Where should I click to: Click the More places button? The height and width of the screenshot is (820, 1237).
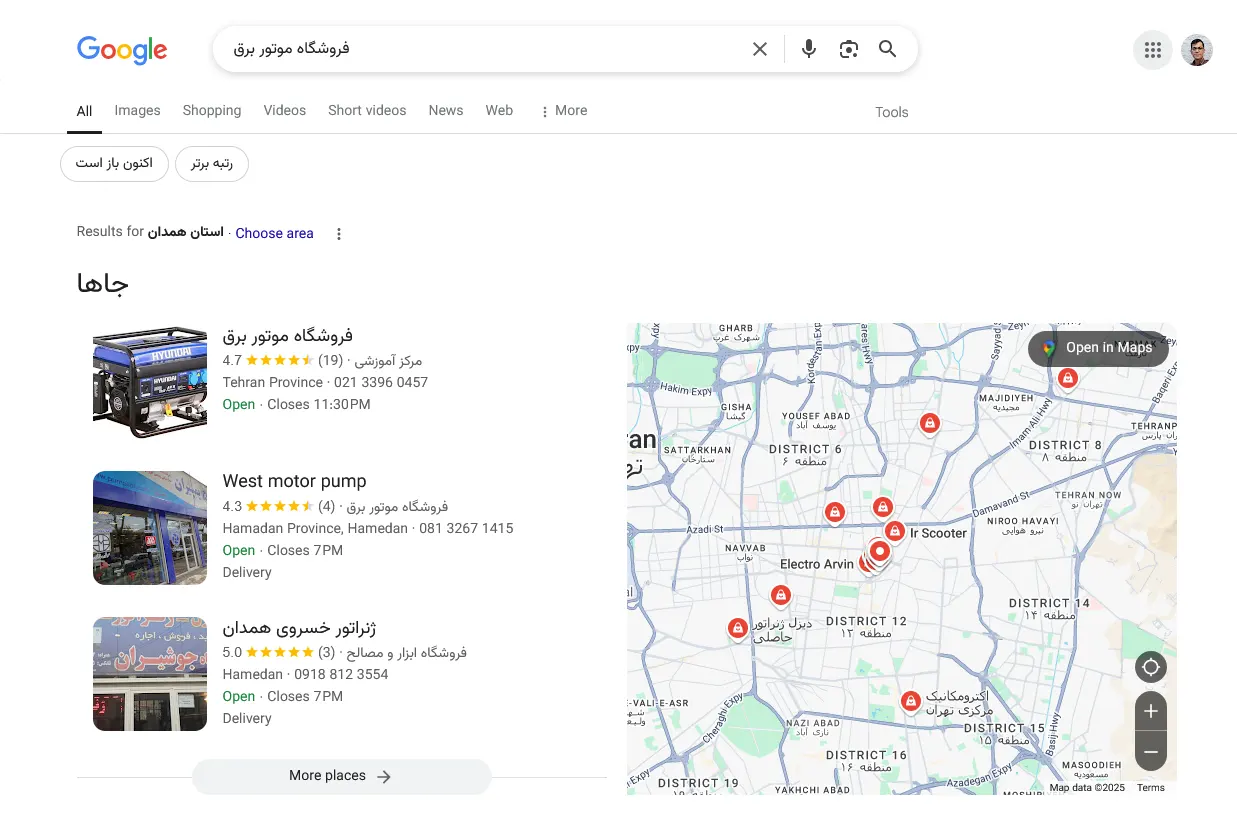pyautogui.click(x=341, y=776)
